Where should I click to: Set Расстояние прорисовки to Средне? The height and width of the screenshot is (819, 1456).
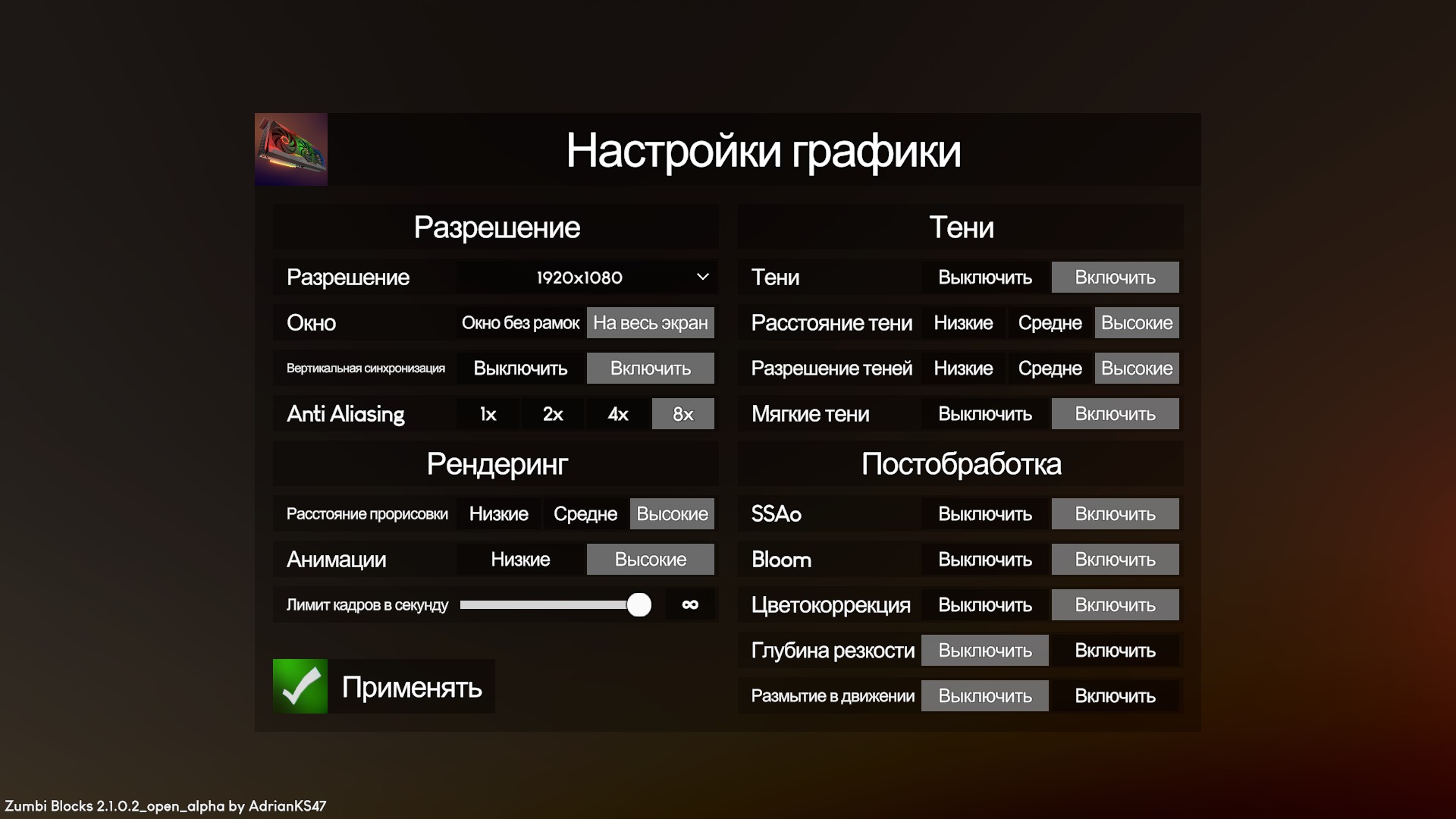coord(585,514)
